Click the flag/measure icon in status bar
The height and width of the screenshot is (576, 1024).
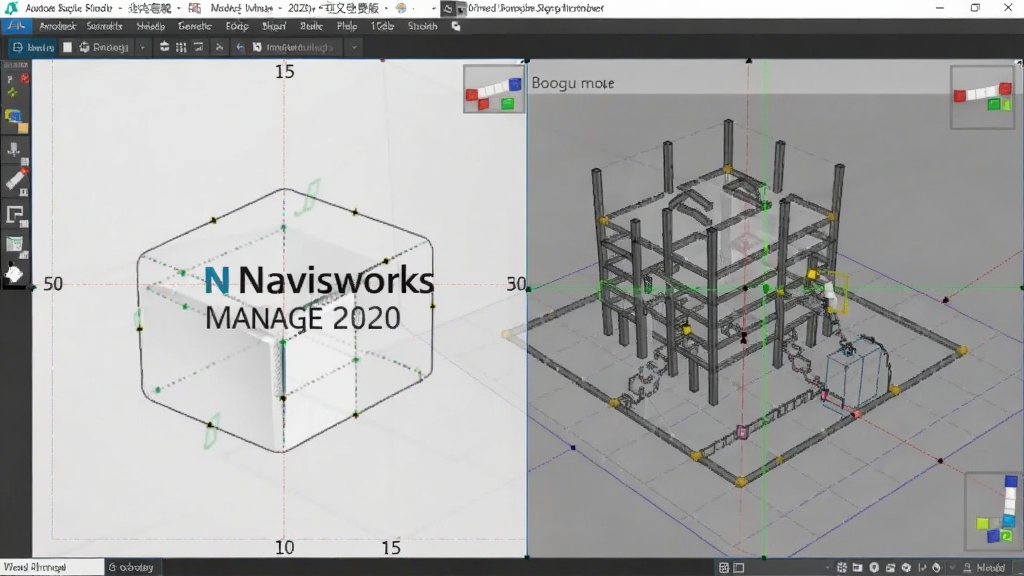tap(921, 568)
